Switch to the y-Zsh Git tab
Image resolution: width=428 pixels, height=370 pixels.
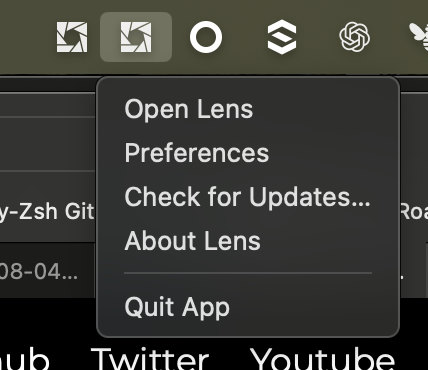click(x=47, y=211)
